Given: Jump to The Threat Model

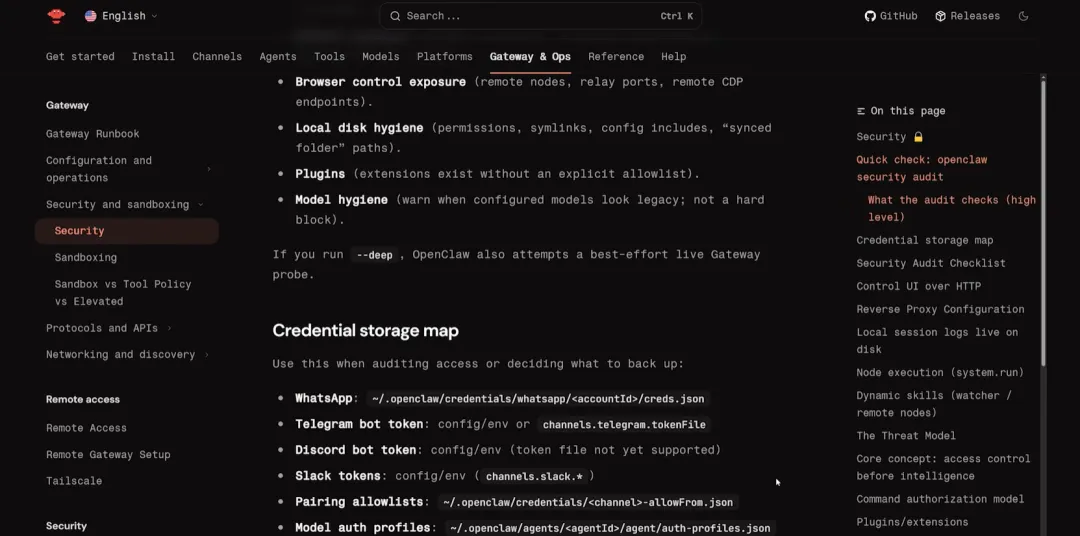Looking at the screenshot, I should tap(906, 435).
